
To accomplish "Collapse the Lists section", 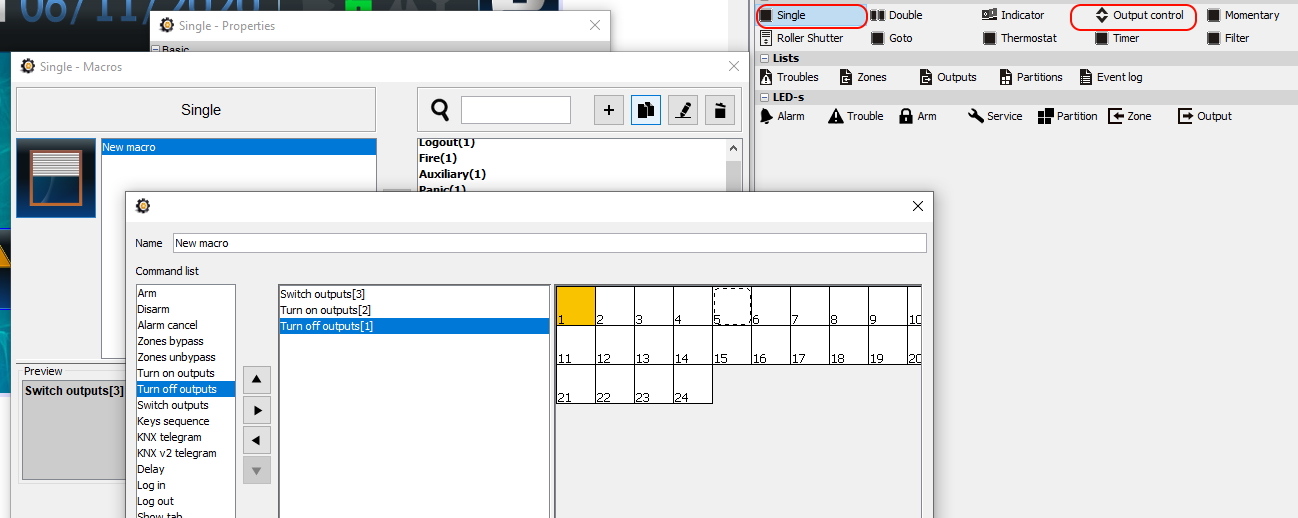I will pos(765,59).
